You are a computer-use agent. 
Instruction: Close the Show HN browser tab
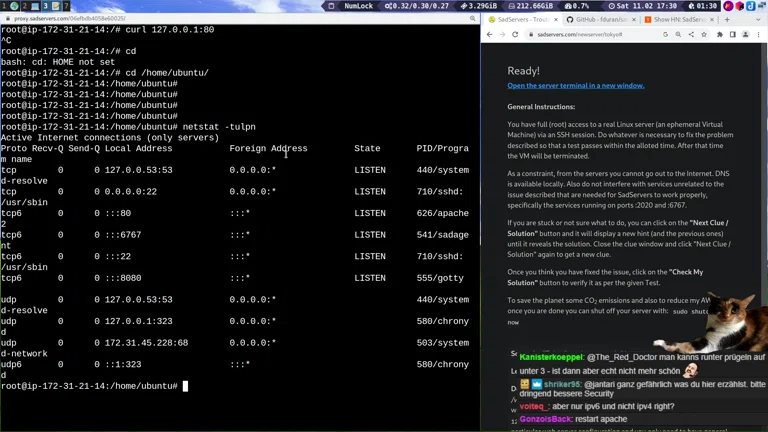pyautogui.click(x=712, y=20)
